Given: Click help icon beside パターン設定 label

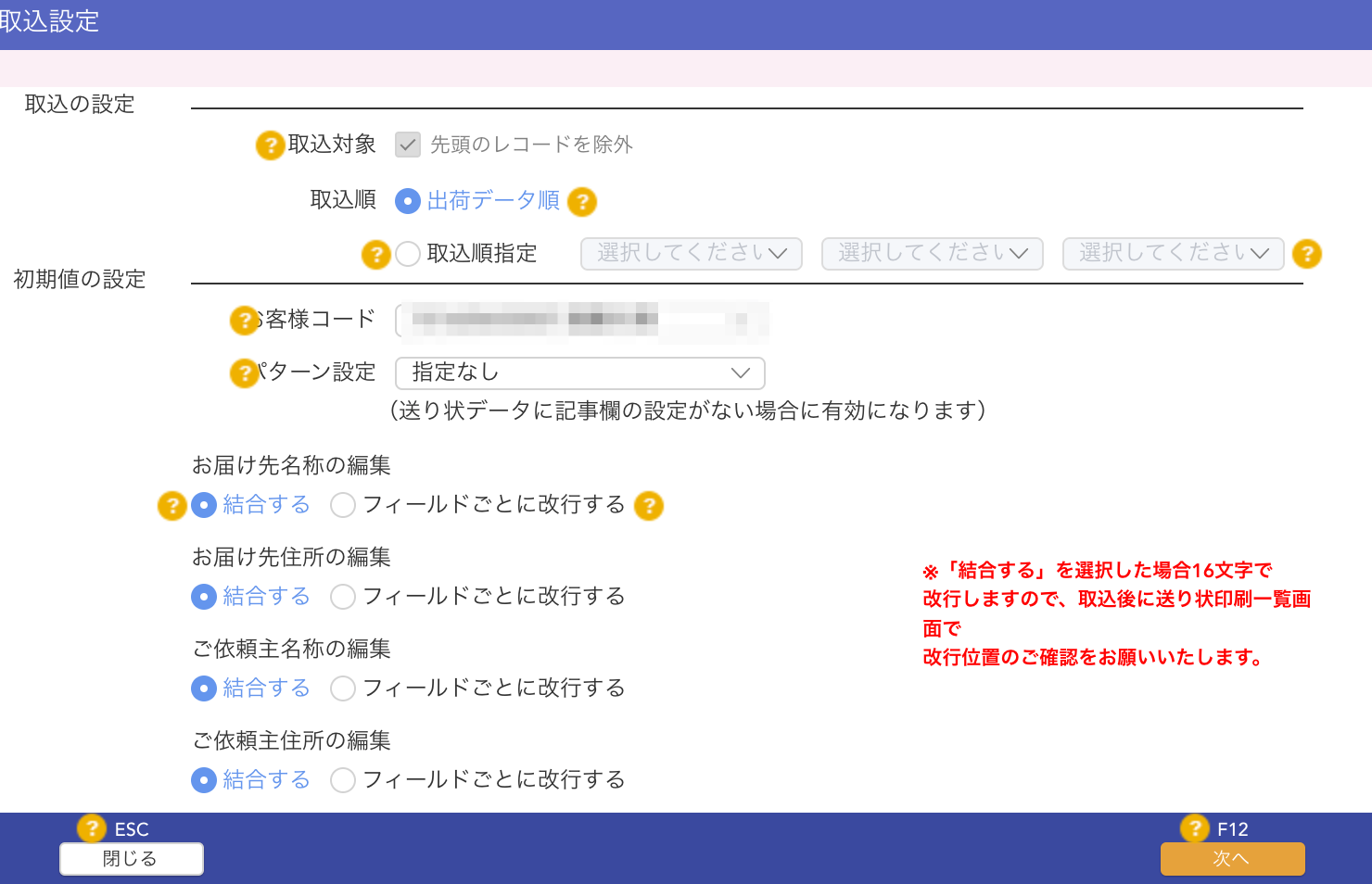Looking at the screenshot, I should tap(244, 373).
